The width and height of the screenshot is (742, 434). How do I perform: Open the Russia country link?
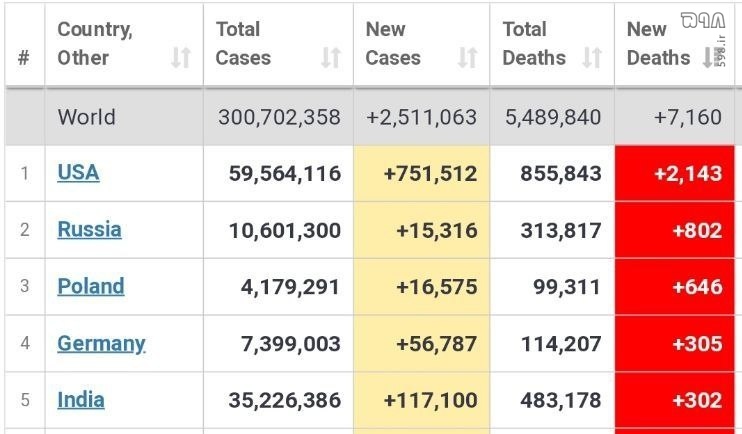[x=89, y=230]
